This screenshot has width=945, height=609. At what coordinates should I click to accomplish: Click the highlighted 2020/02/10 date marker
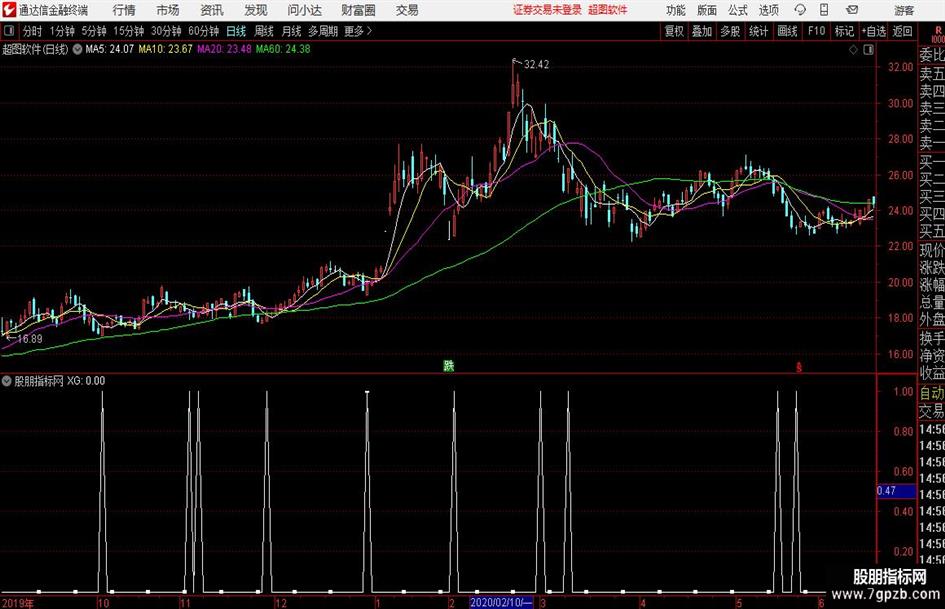pos(501,602)
